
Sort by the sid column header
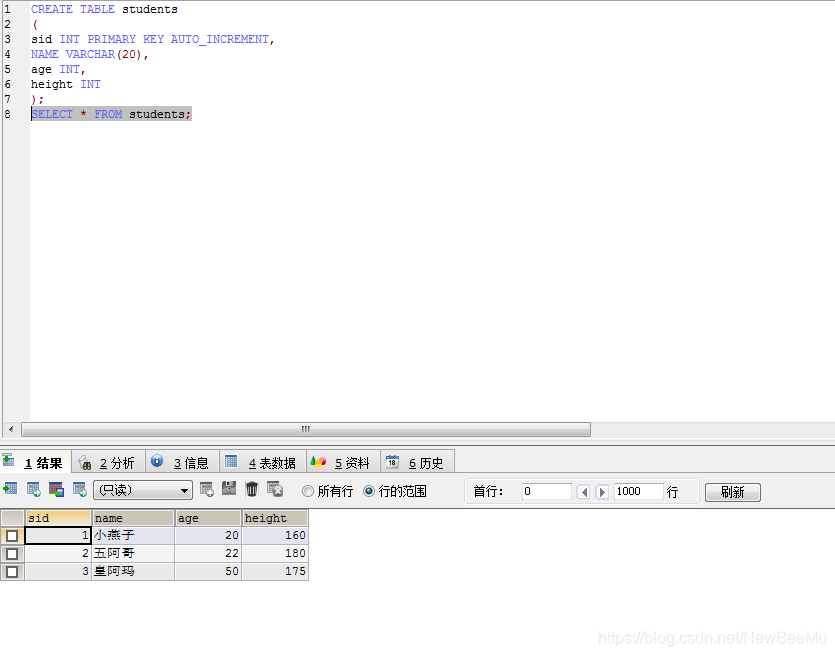point(58,518)
